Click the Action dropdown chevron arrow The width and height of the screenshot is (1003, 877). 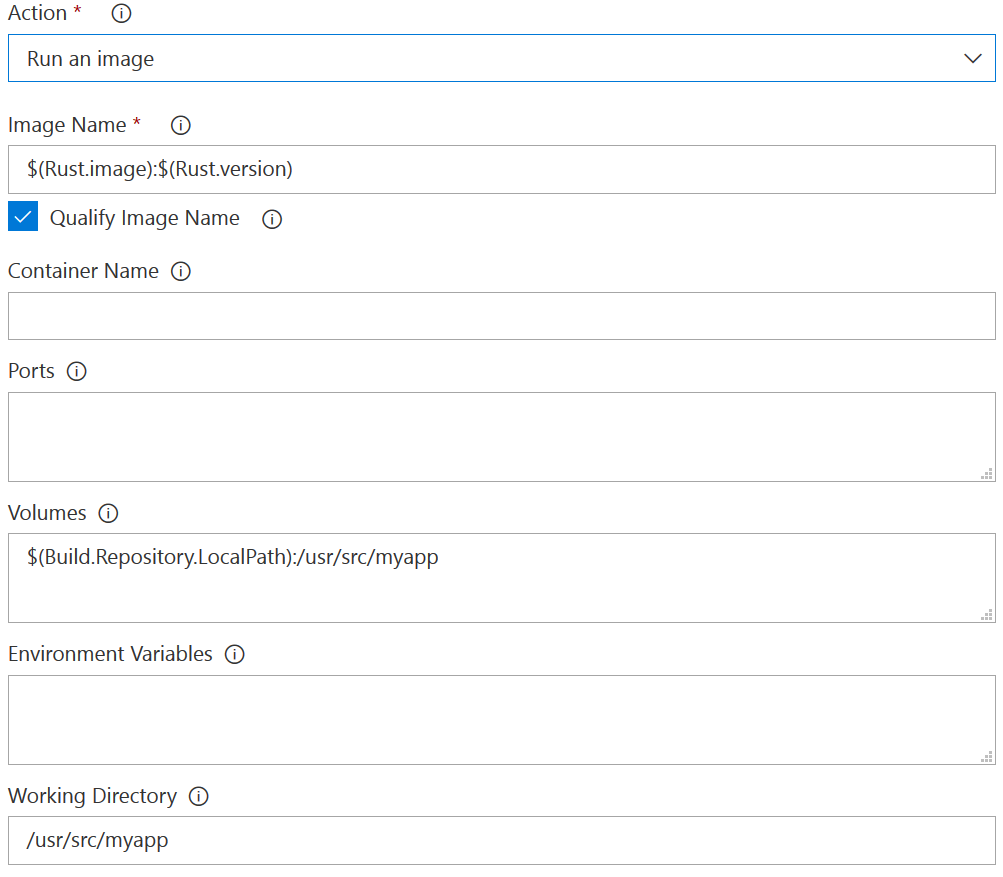coord(973,59)
